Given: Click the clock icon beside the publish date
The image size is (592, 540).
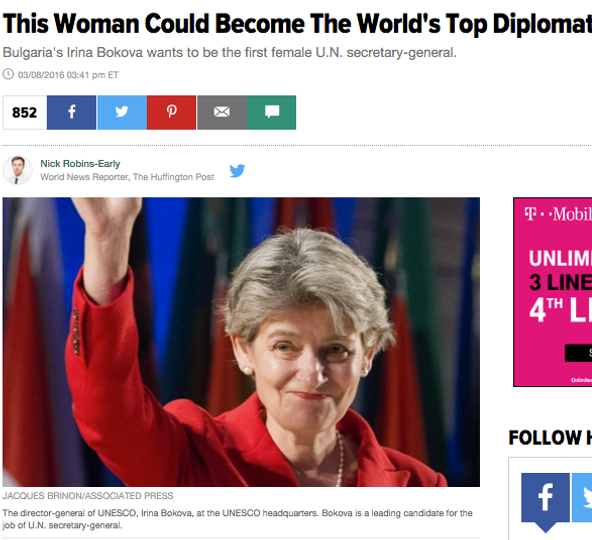Looking at the screenshot, I should [8, 74].
